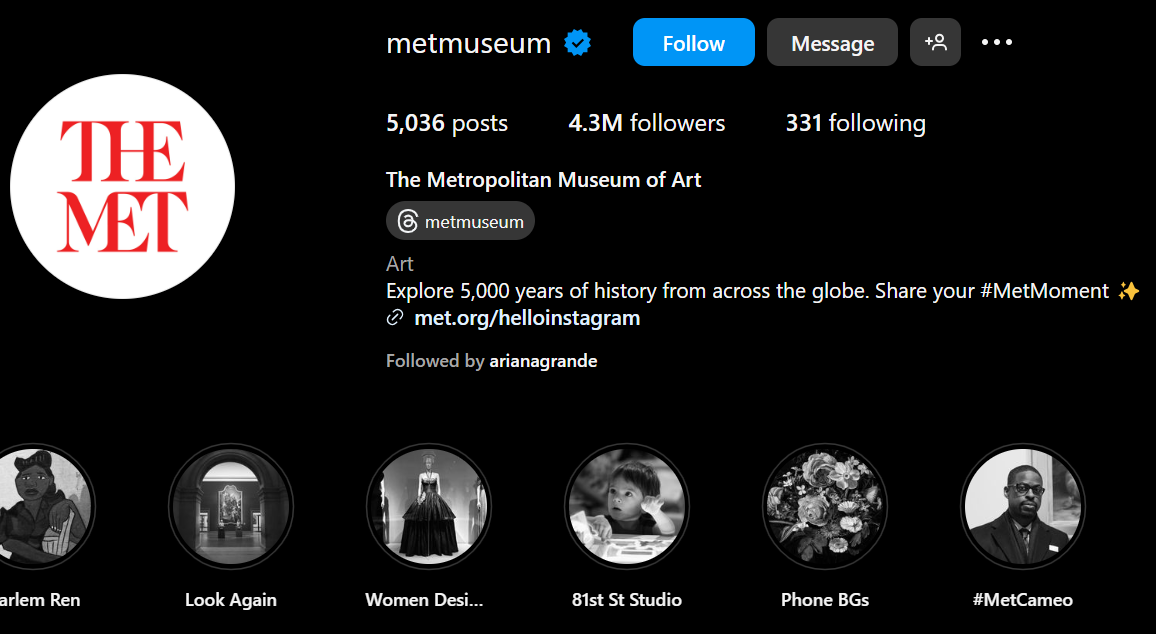Click the #MetMoment hashtag in bio
Viewport: 1156px width, 634px height.
point(1045,291)
